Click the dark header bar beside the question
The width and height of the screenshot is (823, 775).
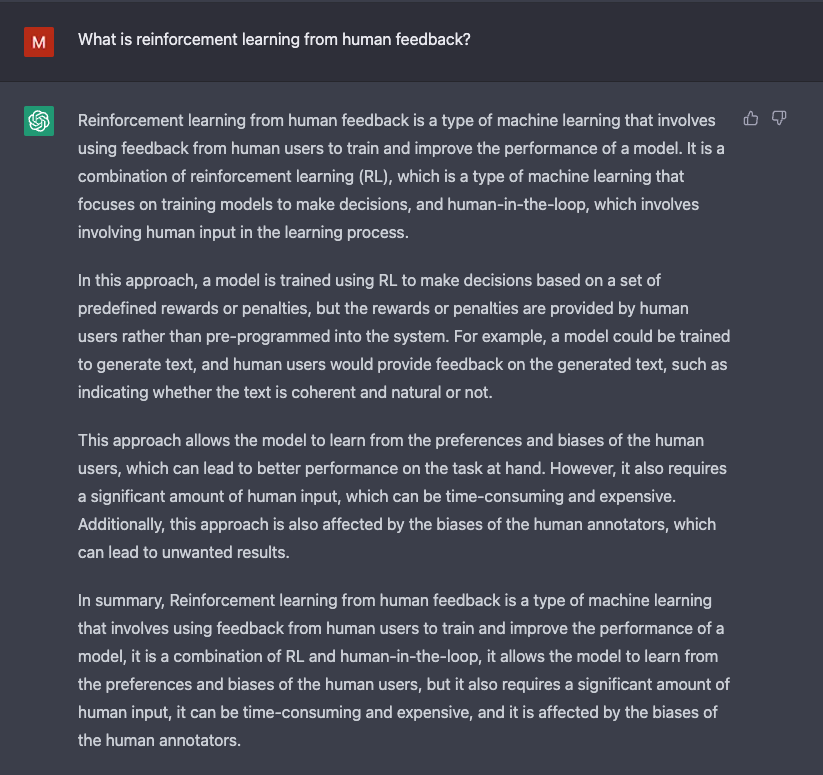pos(646,41)
